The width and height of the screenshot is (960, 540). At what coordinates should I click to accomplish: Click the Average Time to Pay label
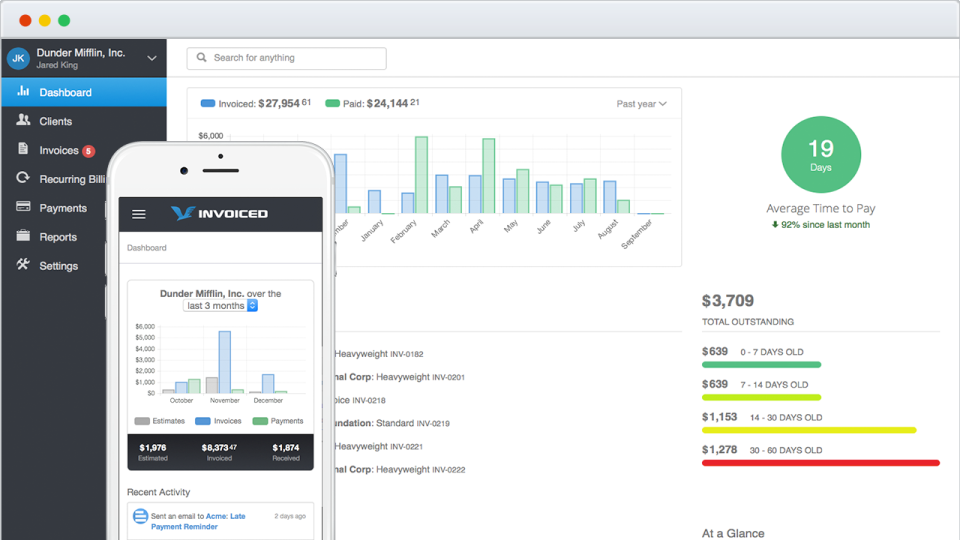click(x=820, y=208)
